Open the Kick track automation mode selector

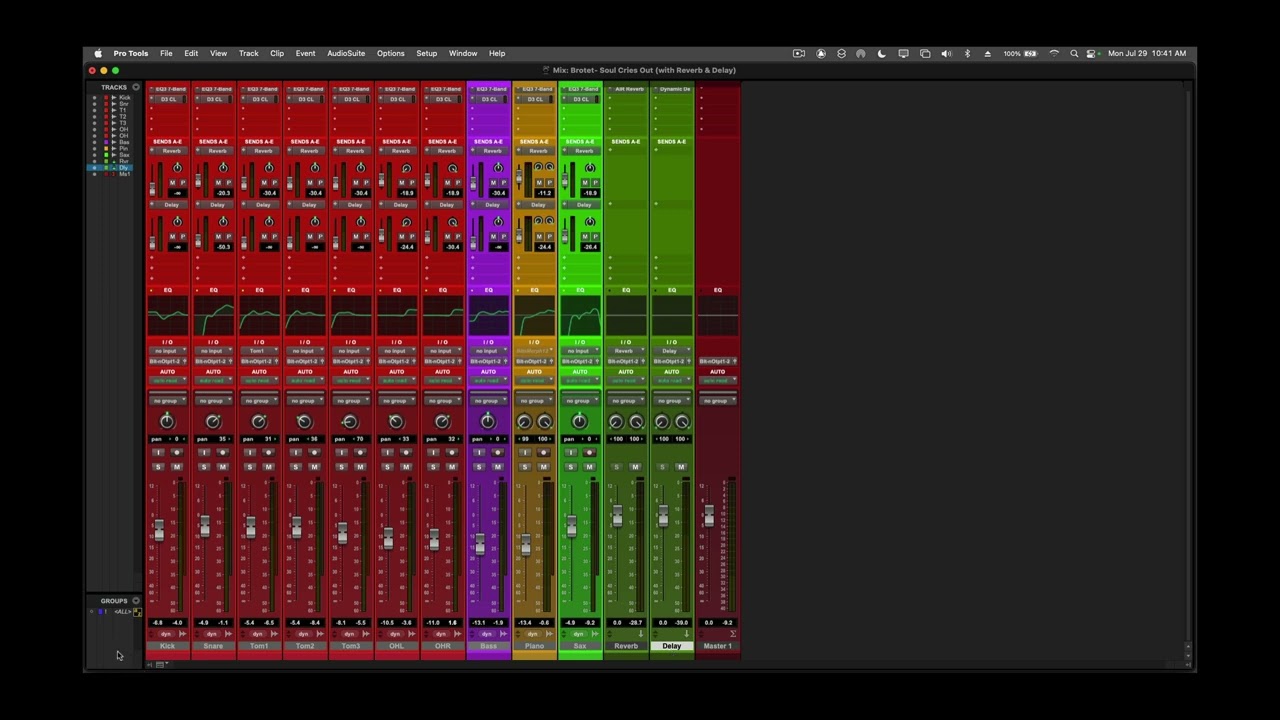(167, 381)
